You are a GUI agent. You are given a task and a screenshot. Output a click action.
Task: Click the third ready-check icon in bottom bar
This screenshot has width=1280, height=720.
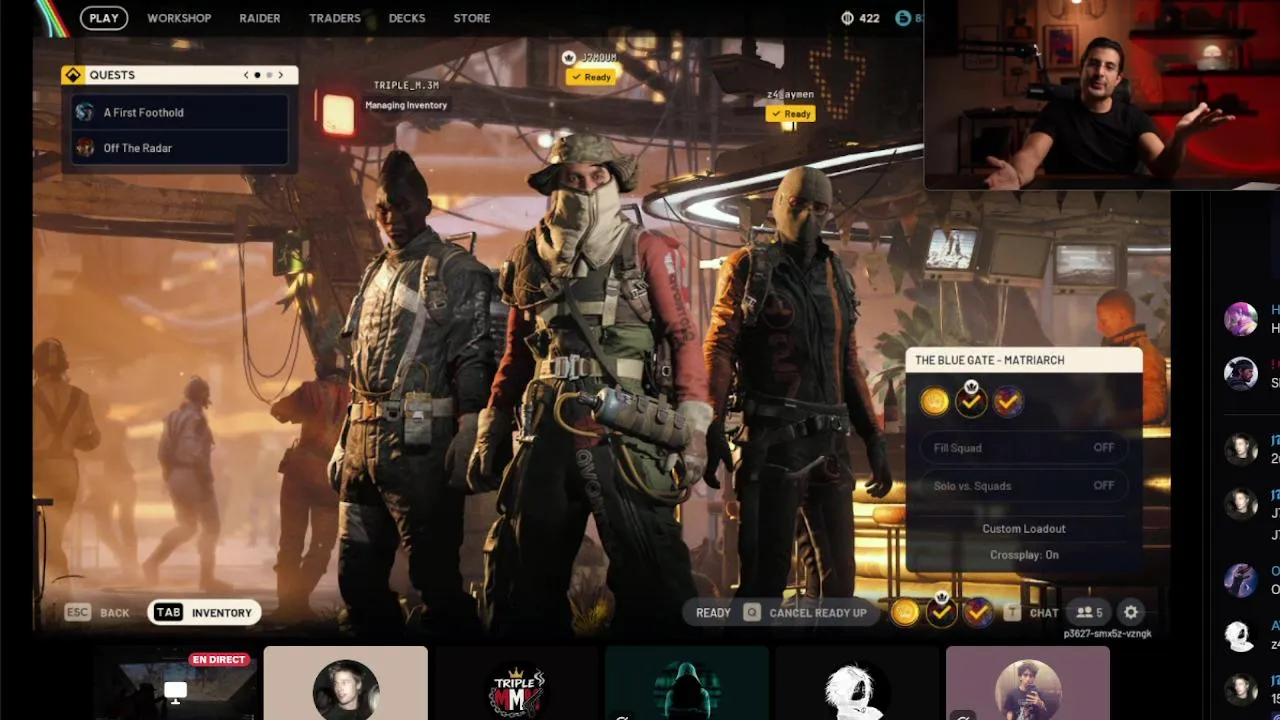[977, 613]
